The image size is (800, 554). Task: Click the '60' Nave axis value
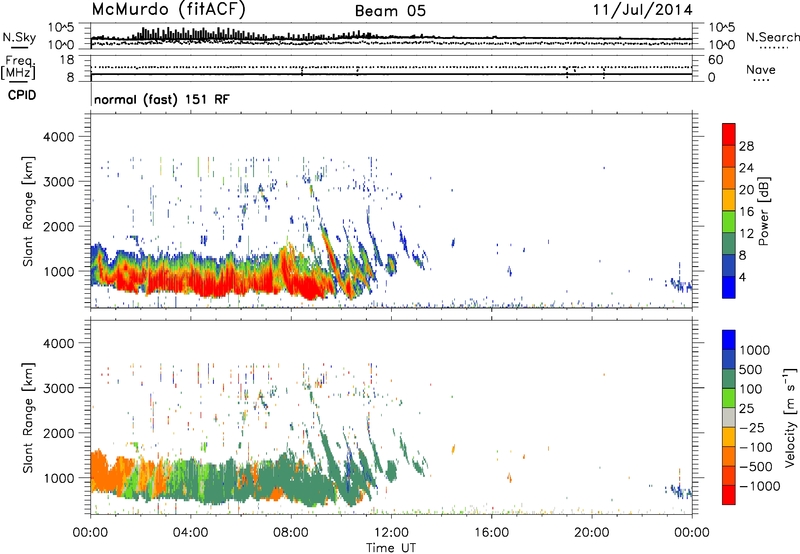click(715, 60)
